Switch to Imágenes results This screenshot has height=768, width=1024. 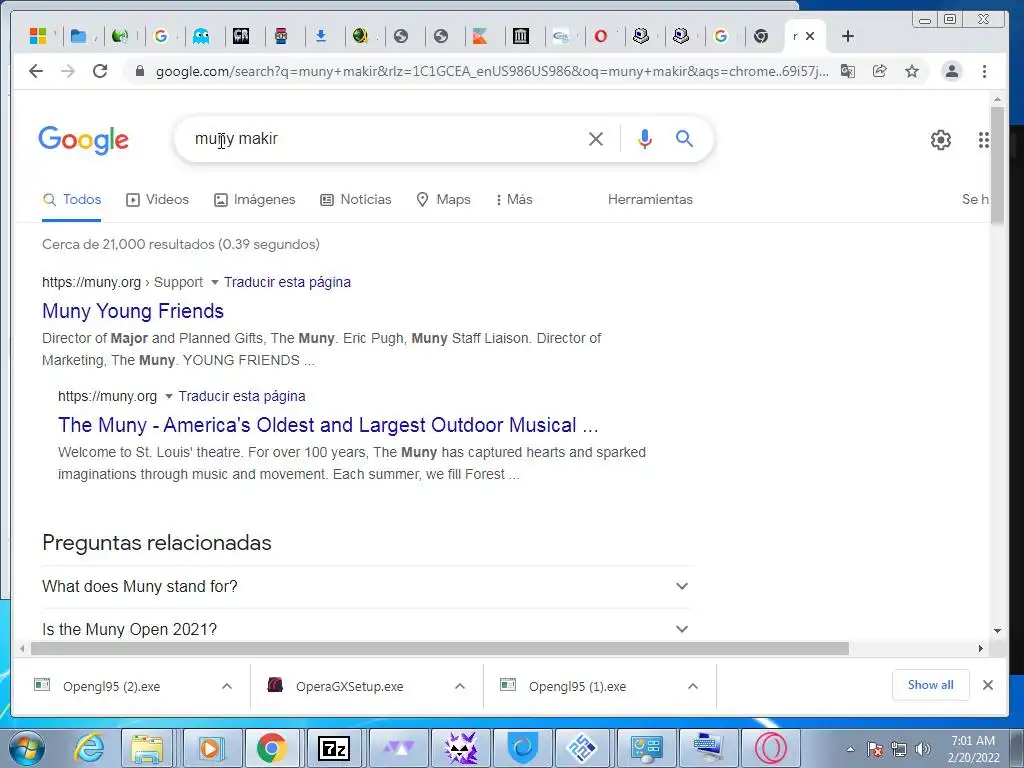[255, 199]
